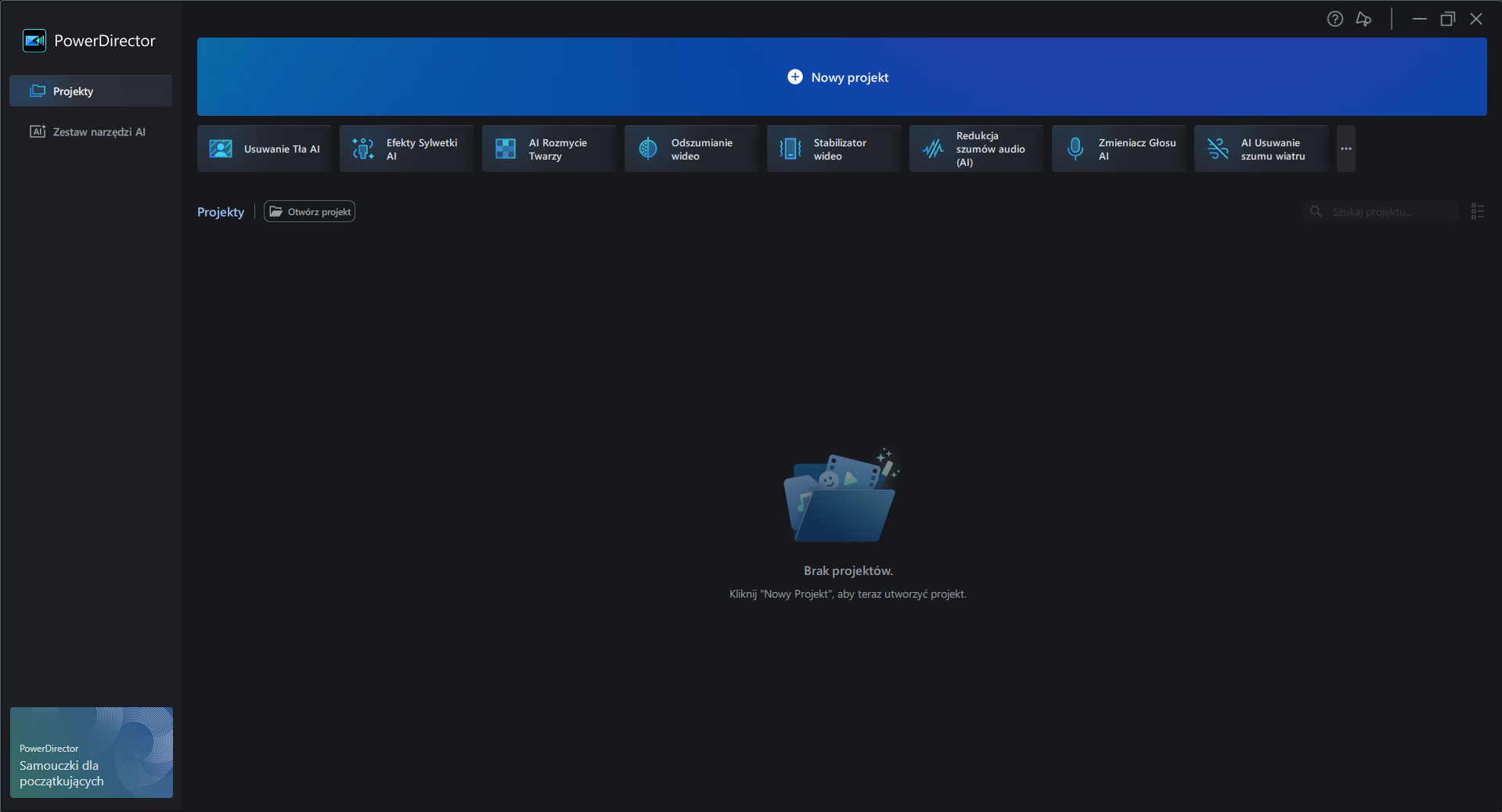The width and height of the screenshot is (1502, 812).
Task: Click the empty projects folder illustration
Action: [x=841, y=494]
